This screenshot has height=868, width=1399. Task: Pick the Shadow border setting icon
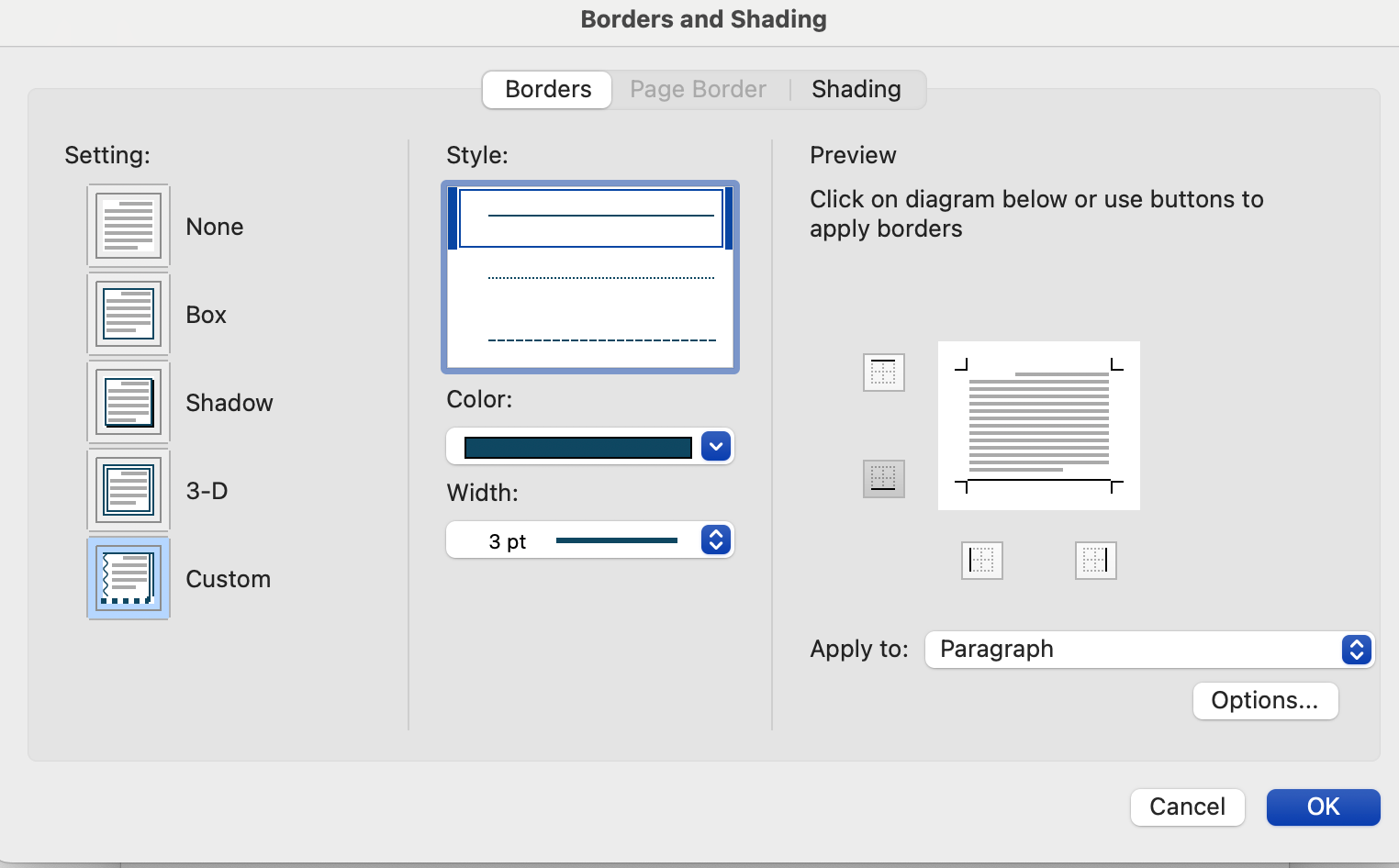tap(129, 402)
